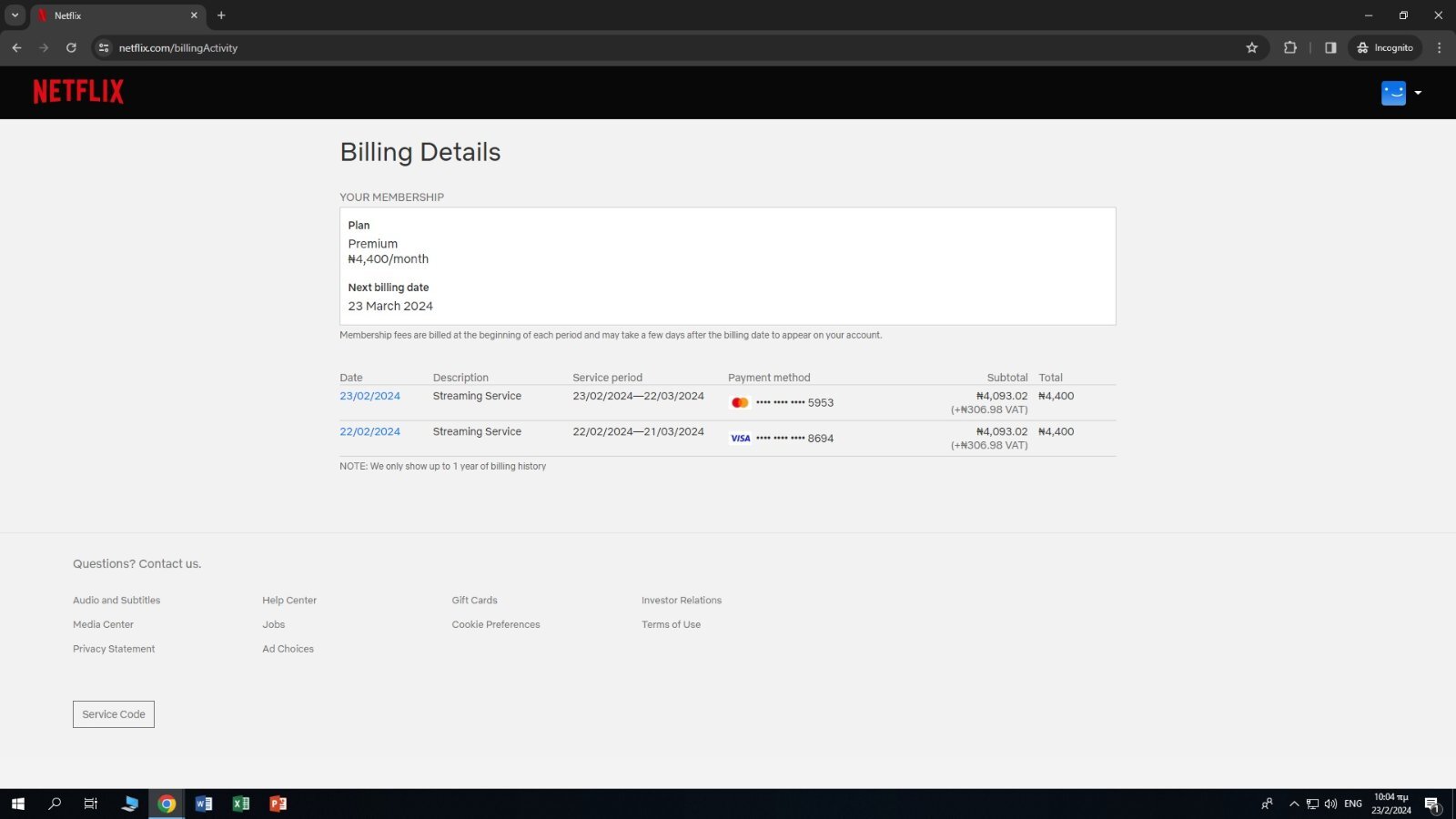Open Media Center footer link

103,624
